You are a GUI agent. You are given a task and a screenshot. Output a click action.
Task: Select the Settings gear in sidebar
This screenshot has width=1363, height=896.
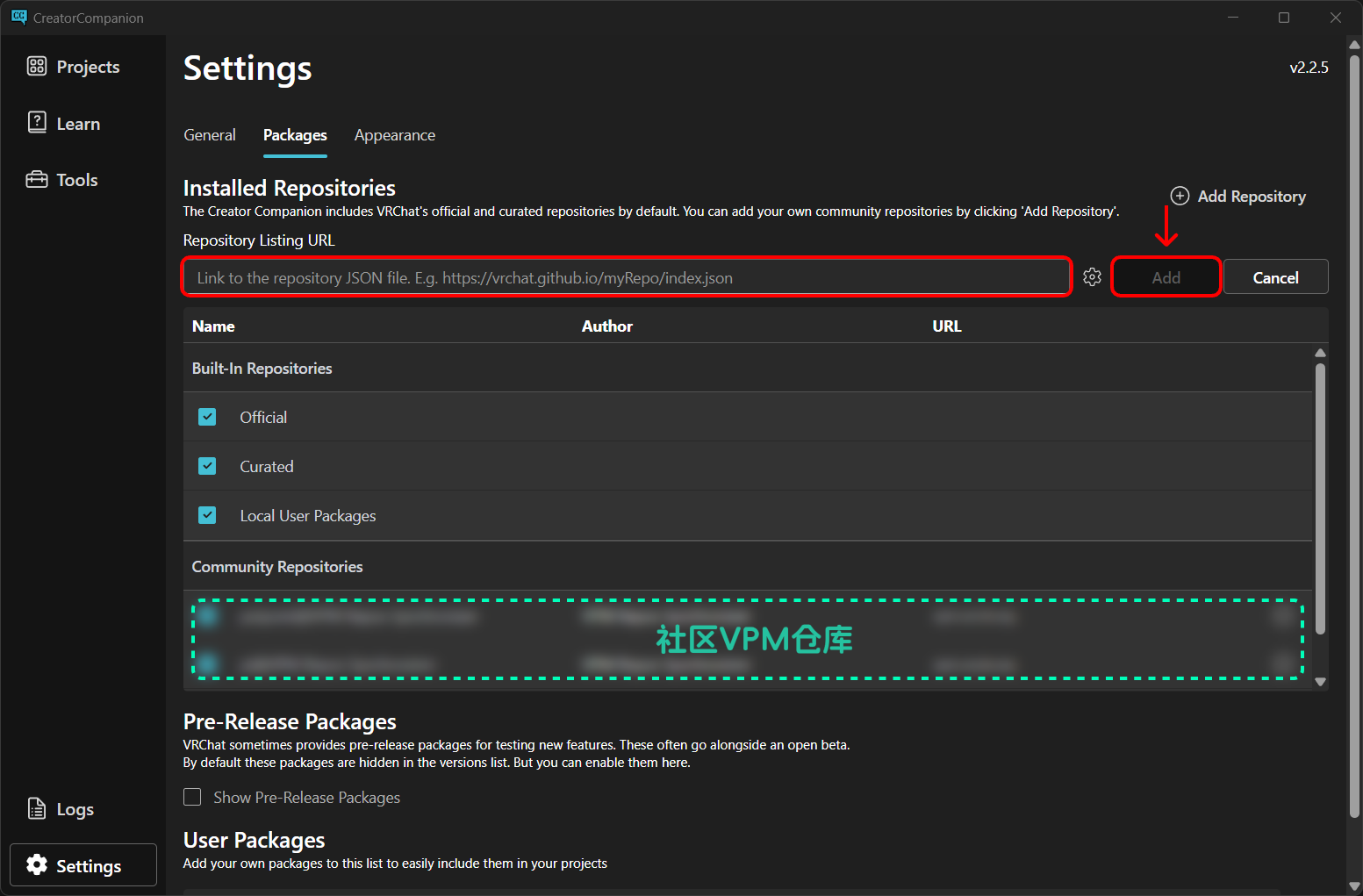click(37, 865)
